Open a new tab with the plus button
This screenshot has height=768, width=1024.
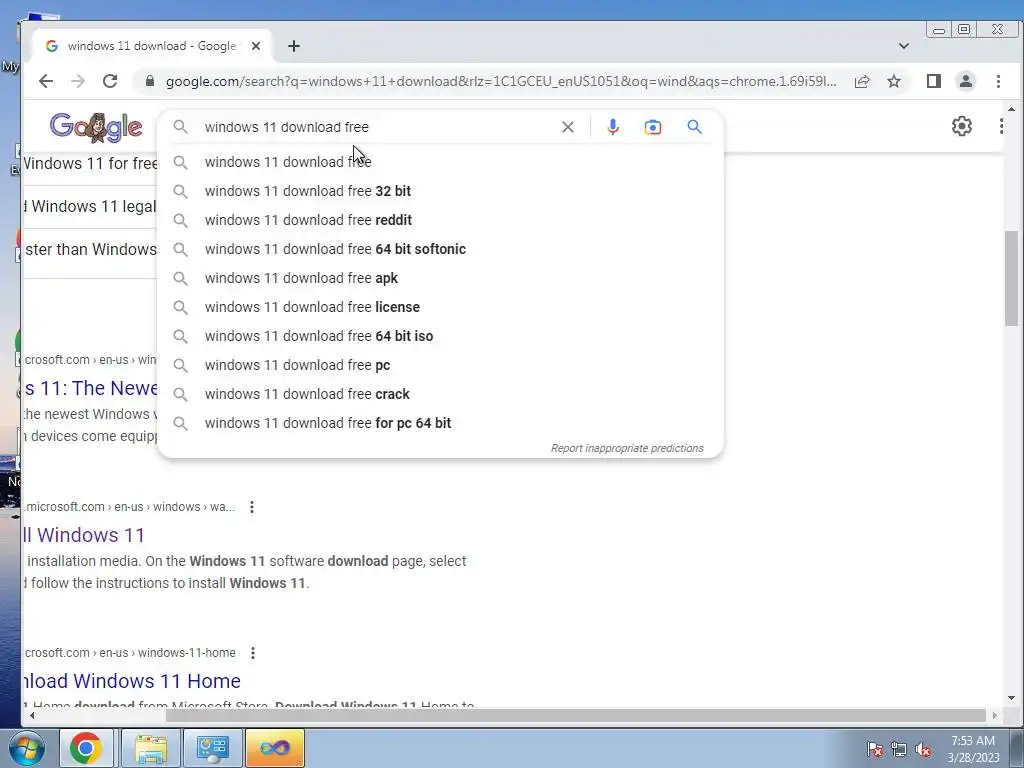(294, 46)
